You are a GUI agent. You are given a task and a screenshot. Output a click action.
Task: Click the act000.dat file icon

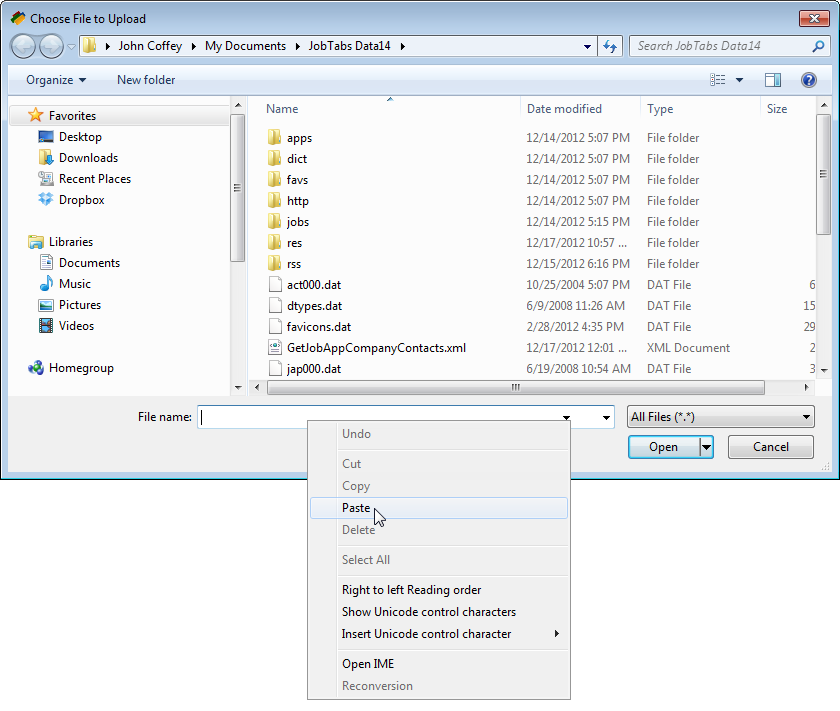(275, 285)
